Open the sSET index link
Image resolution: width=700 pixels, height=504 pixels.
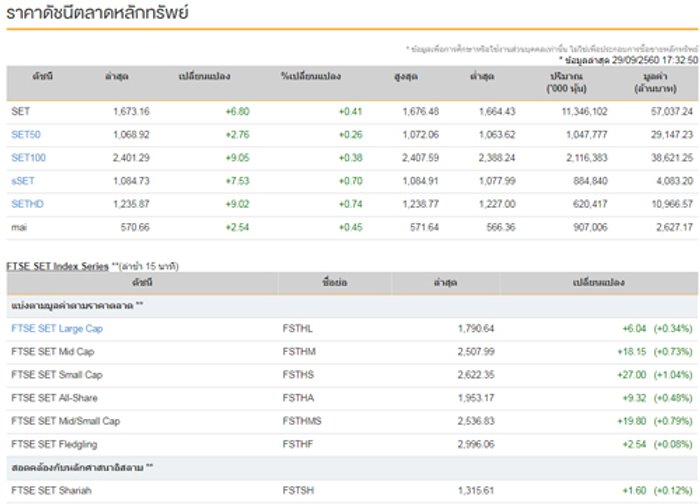[23, 181]
